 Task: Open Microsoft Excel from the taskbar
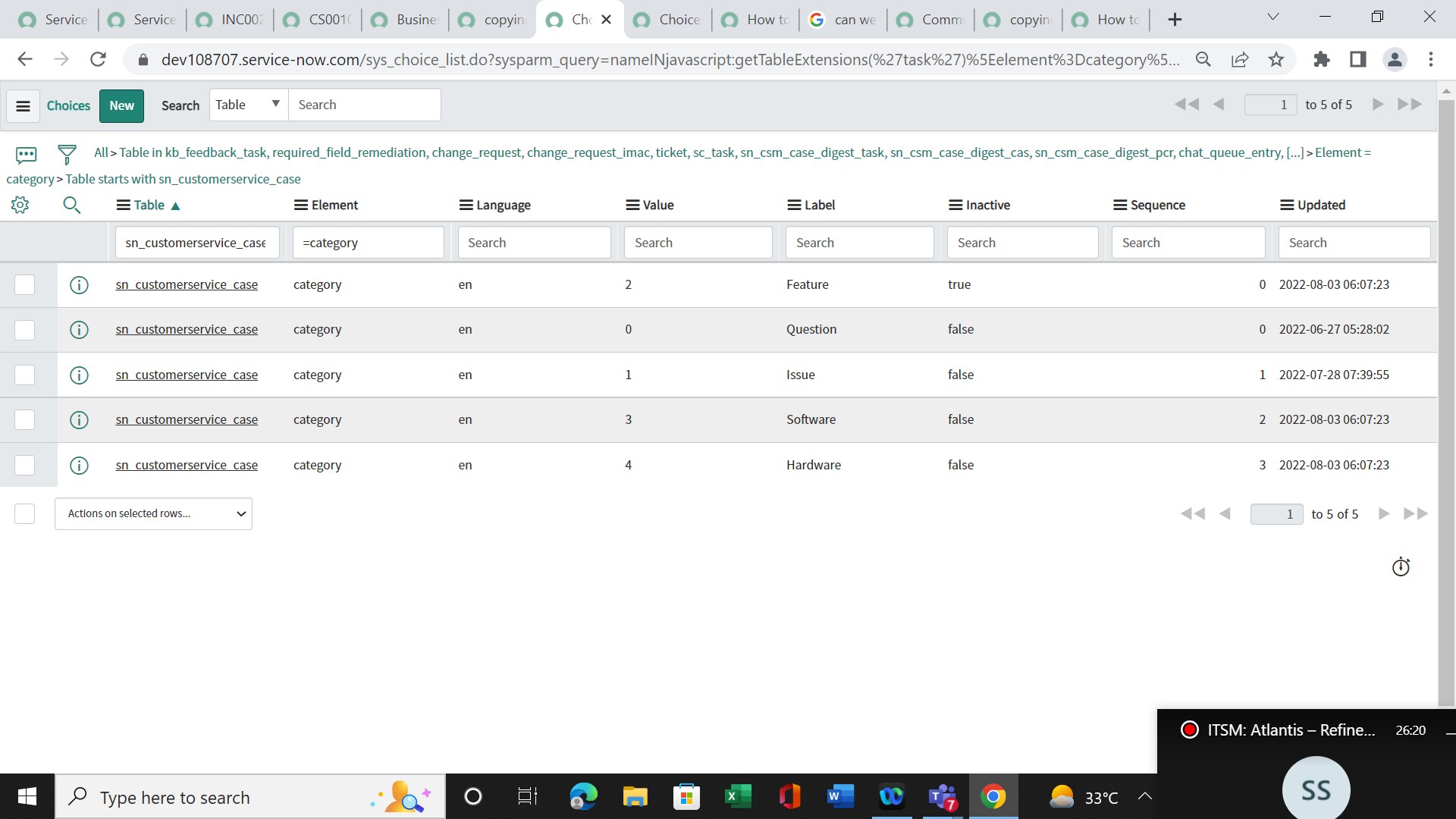[736, 796]
